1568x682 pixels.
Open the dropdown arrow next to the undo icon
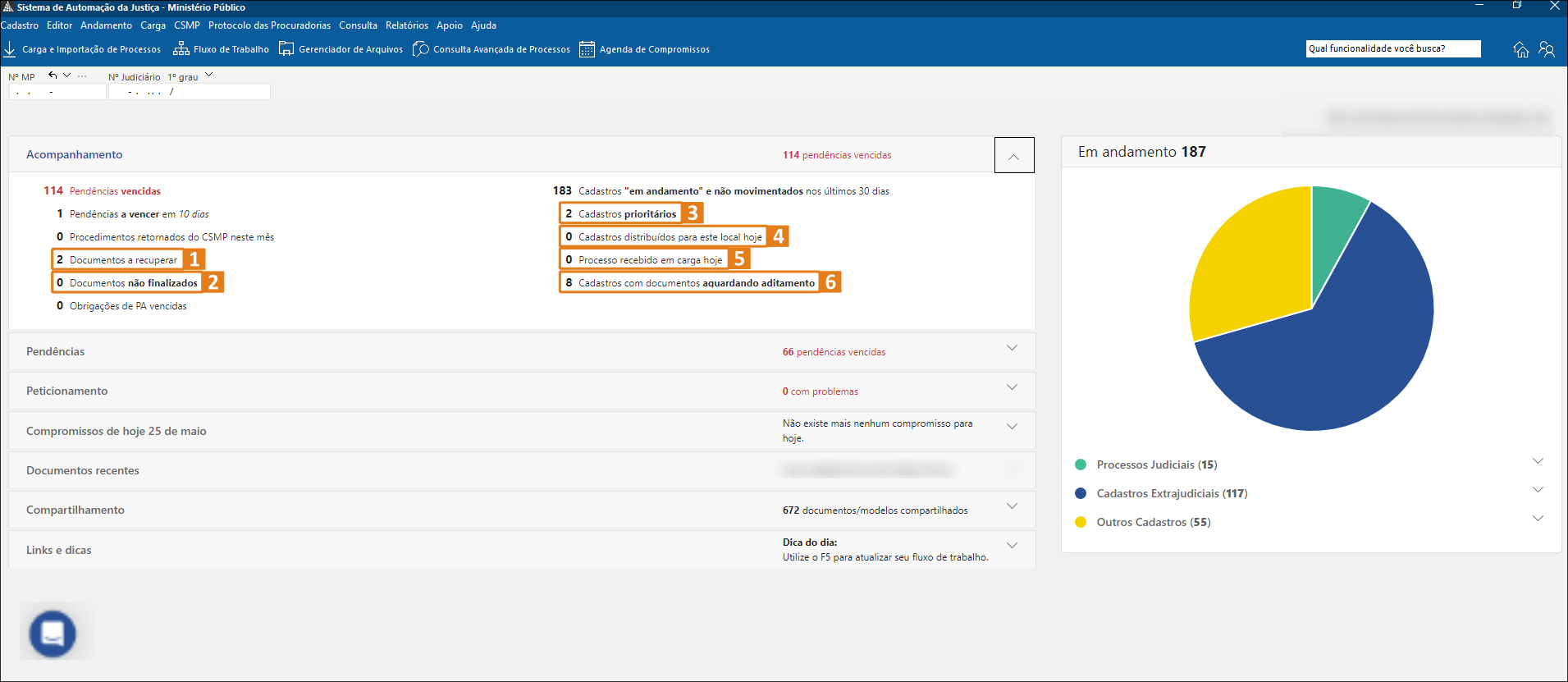67,75
